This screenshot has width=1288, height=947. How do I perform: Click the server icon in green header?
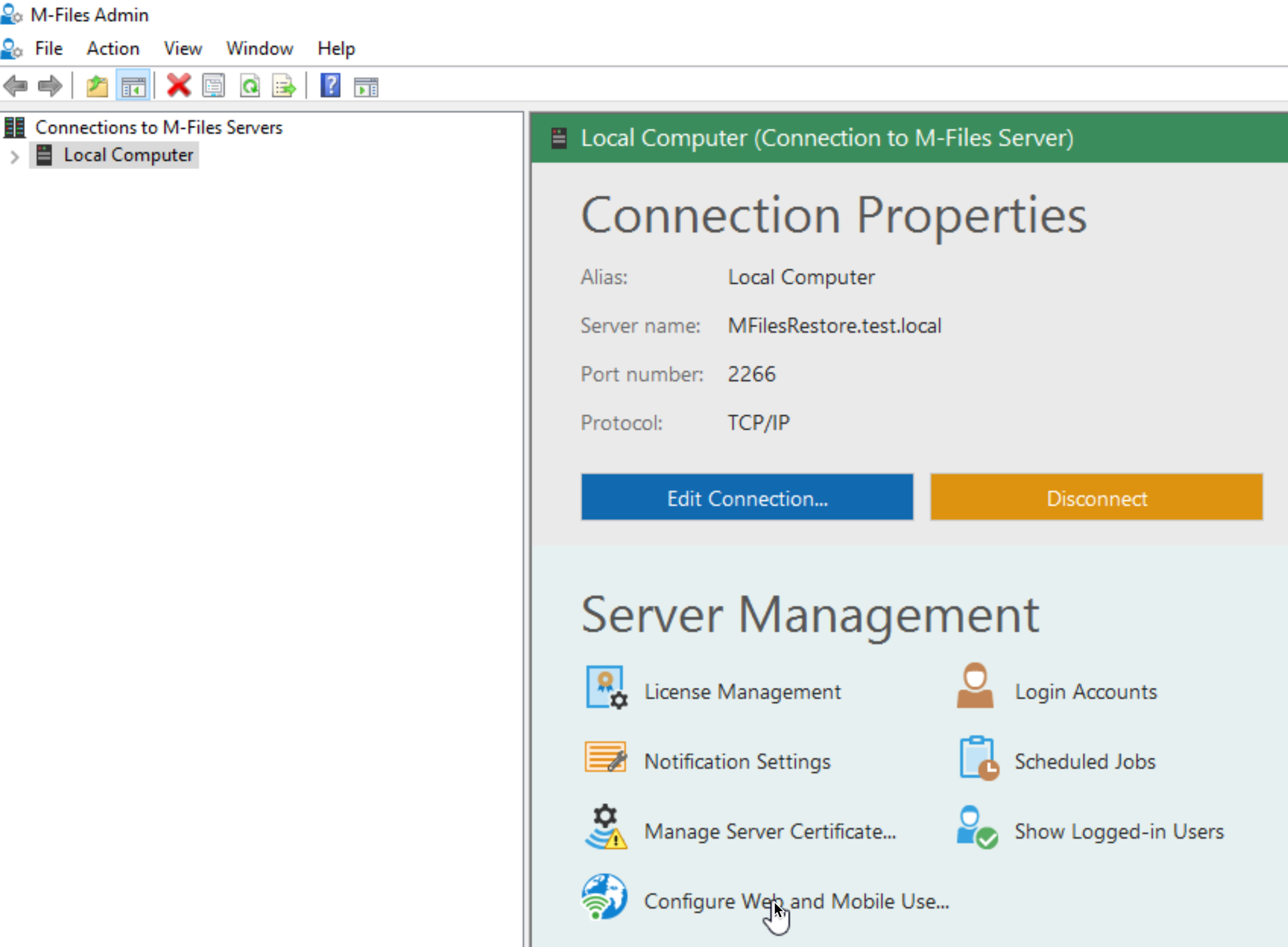(x=559, y=138)
